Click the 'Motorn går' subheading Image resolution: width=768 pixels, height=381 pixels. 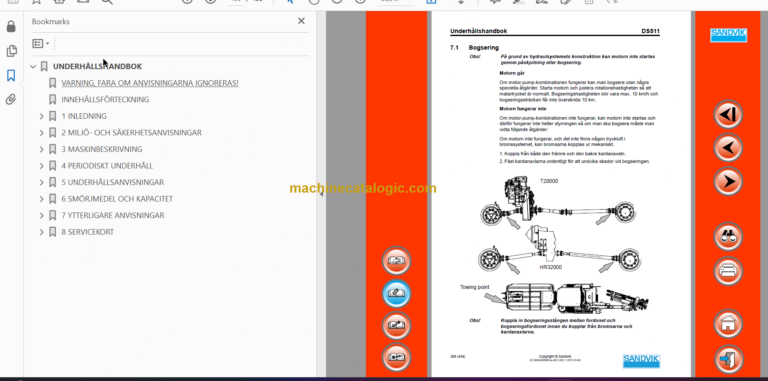pos(511,73)
